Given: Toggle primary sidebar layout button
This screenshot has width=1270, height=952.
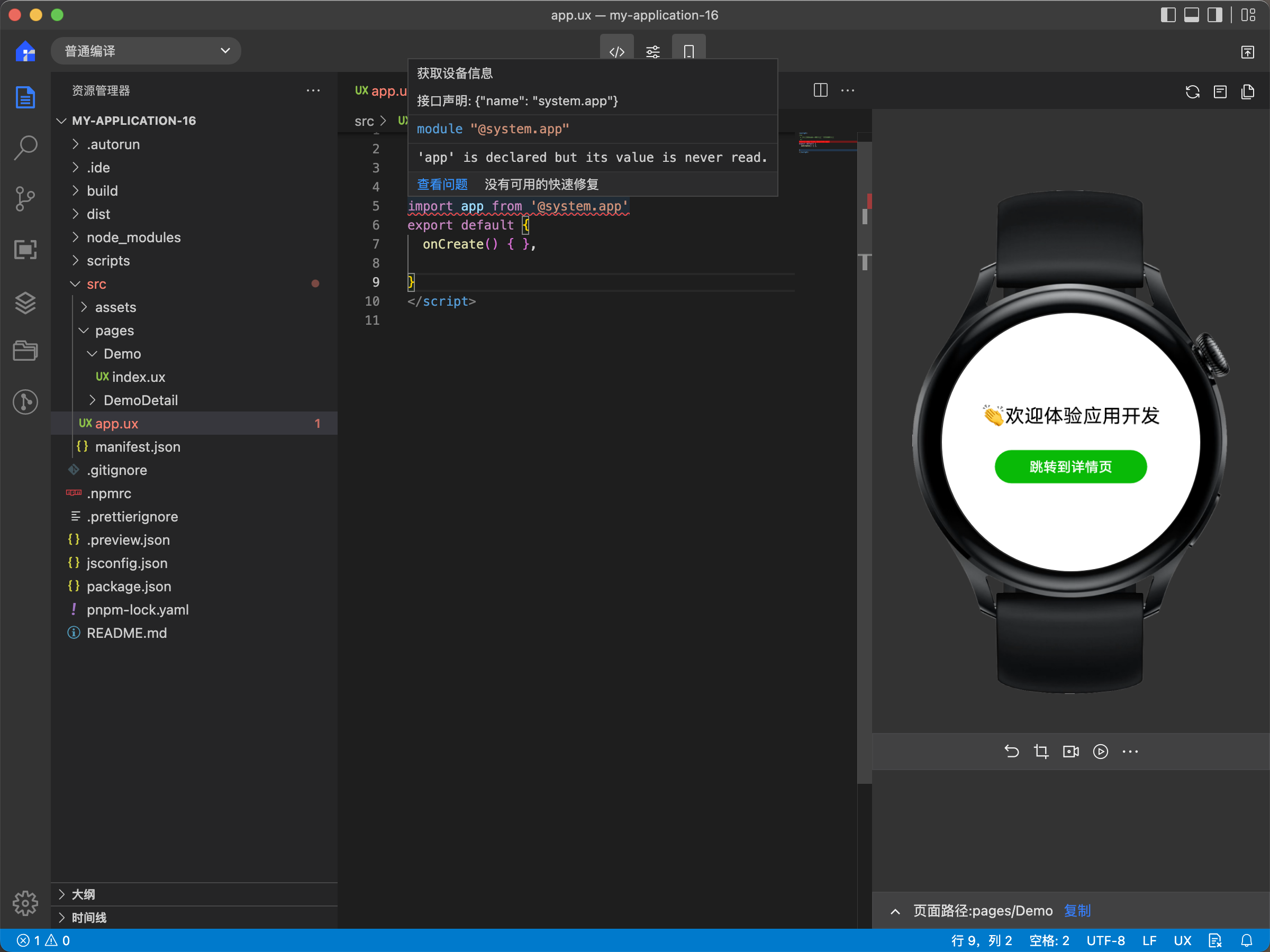Looking at the screenshot, I should [x=1168, y=15].
